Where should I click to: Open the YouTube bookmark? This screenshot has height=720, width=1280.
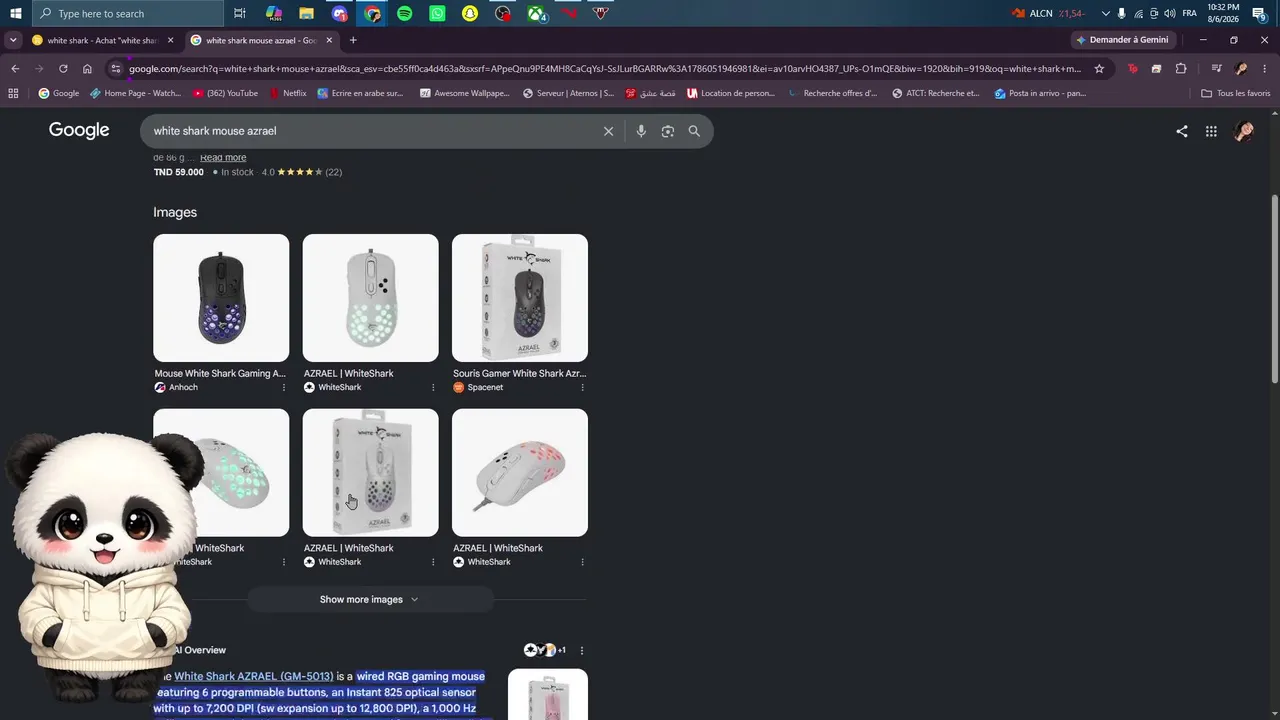[225, 93]
